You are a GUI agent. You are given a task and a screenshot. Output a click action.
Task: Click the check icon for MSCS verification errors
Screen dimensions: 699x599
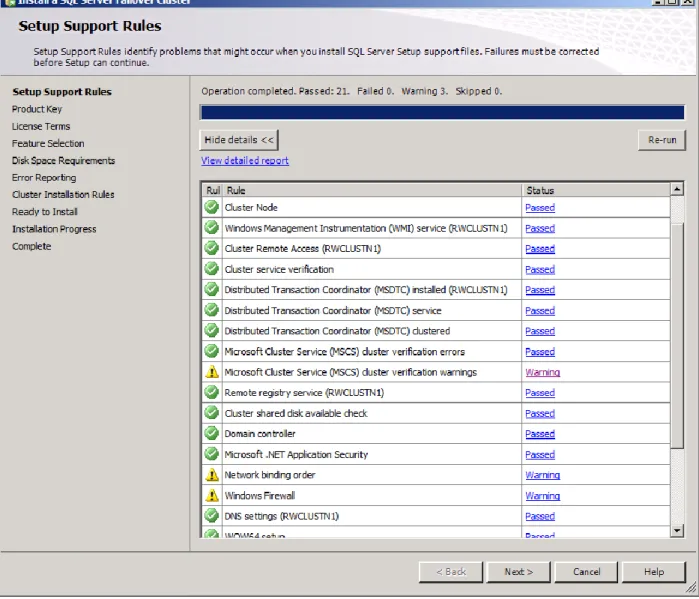(x=212, y=351)
